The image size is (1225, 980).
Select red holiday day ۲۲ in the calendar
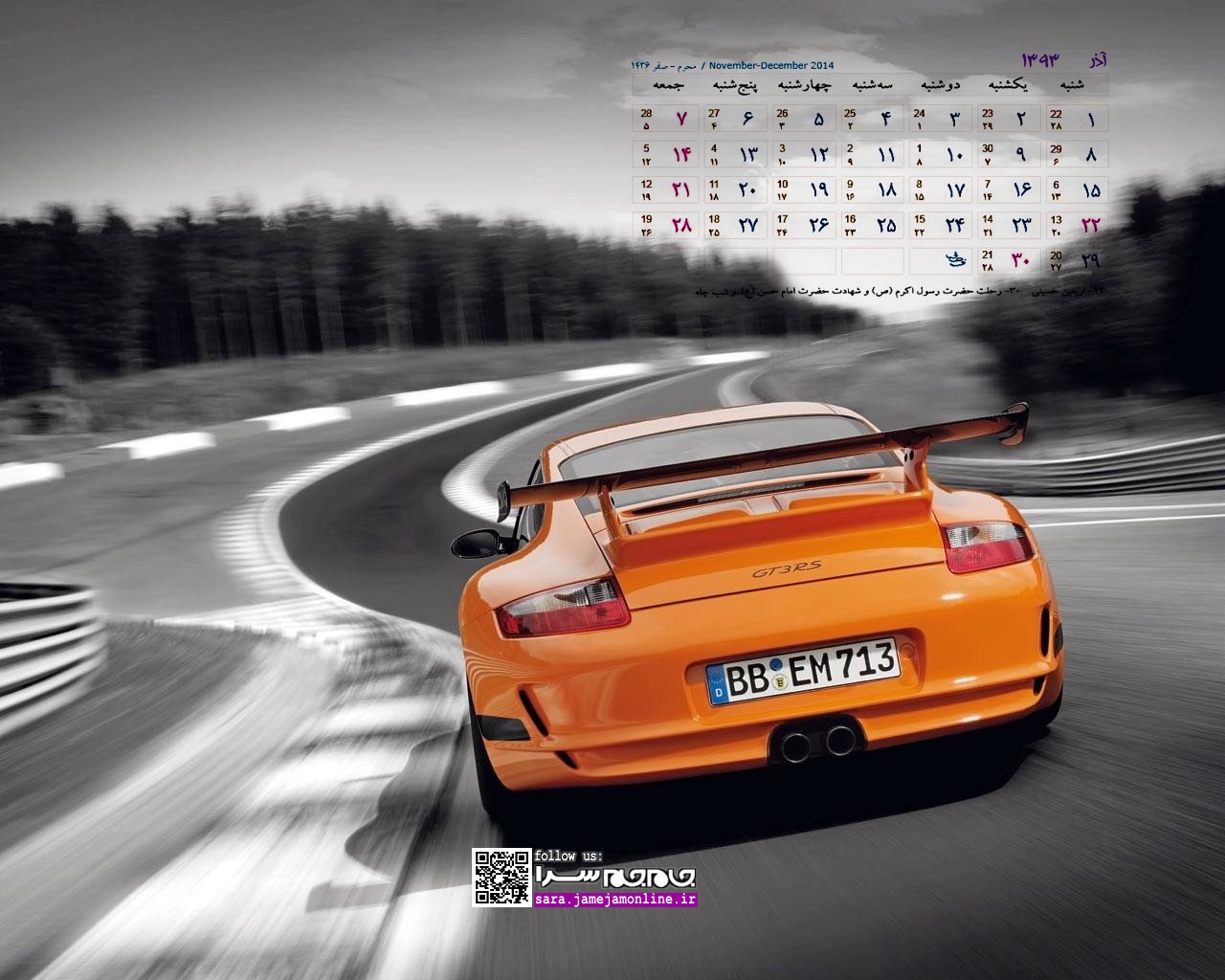(x=1090, y=226)
